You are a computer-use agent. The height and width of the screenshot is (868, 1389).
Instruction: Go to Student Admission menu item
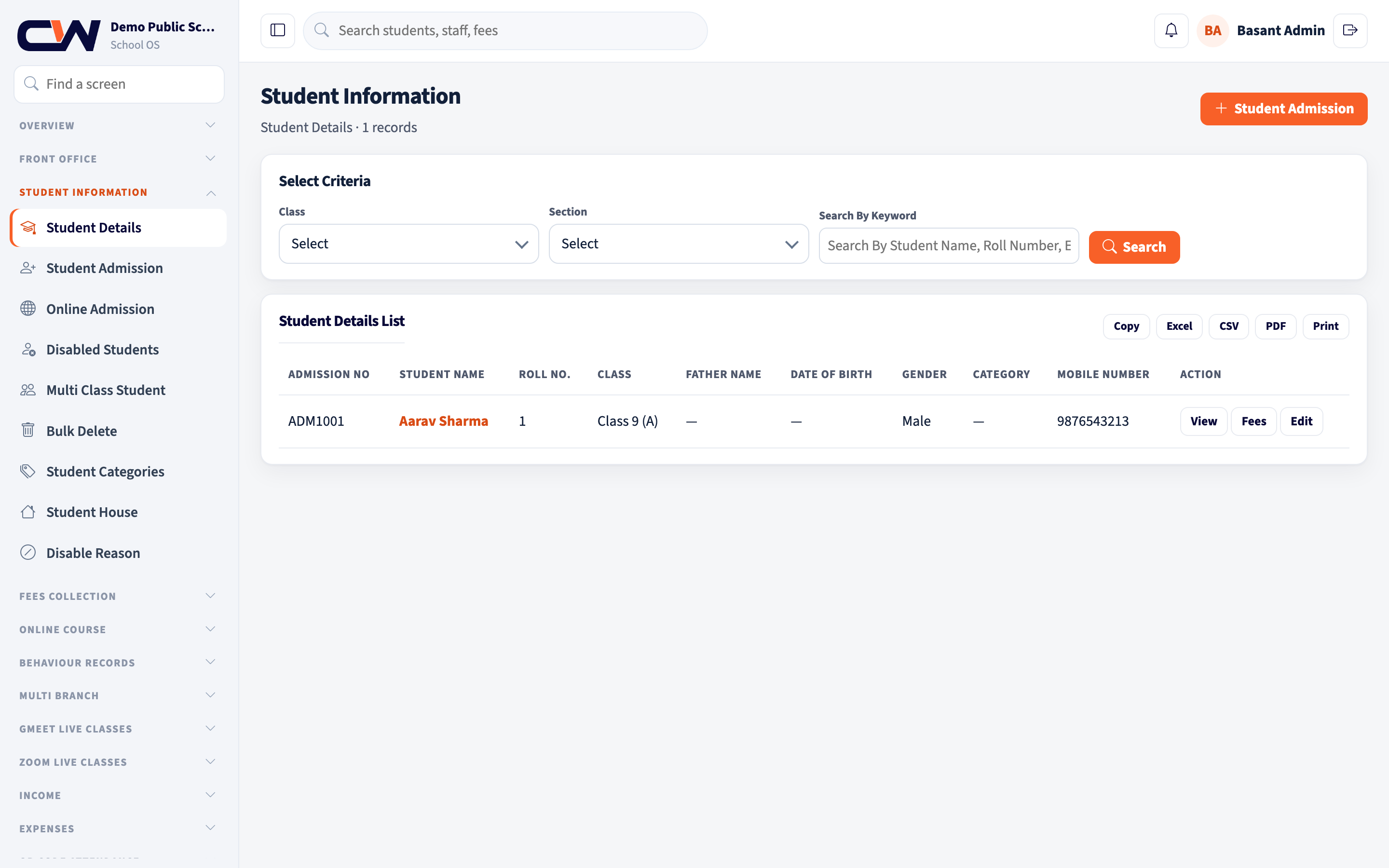tap(119, 268)
